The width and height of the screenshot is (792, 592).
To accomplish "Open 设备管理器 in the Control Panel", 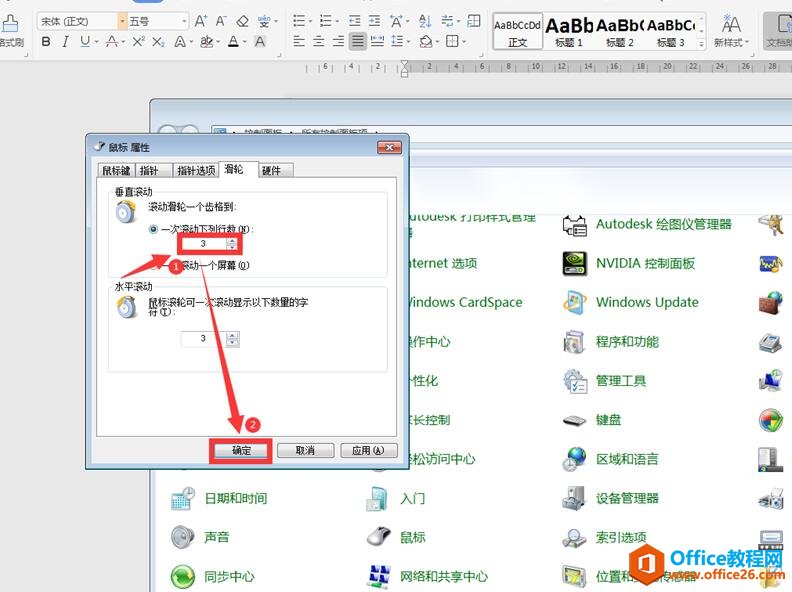I will (611, 499).
